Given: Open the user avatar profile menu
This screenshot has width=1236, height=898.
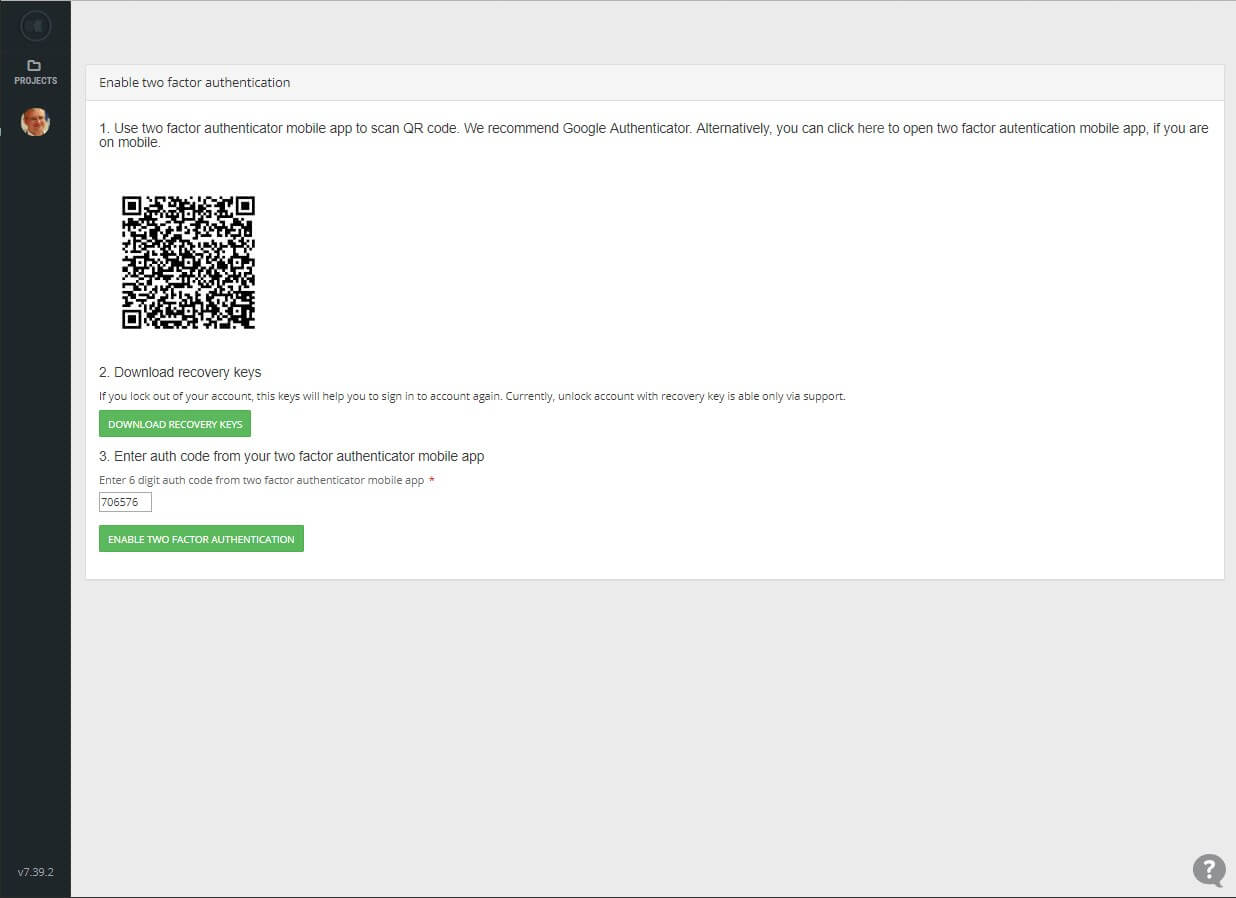Looking at the screenshot, I should tap(35, 122).
